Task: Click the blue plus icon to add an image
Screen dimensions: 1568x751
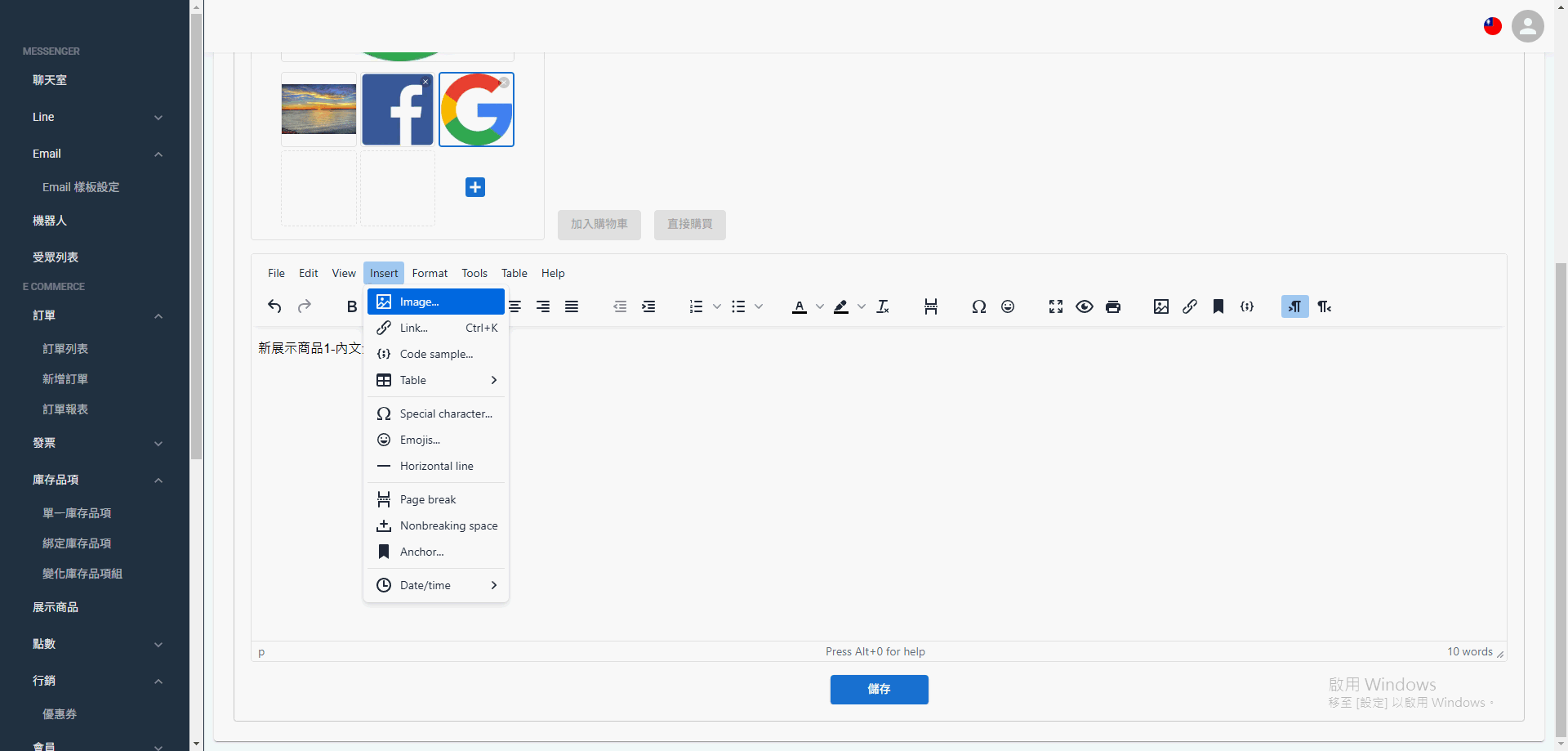Action: click(x=475, y=187)
